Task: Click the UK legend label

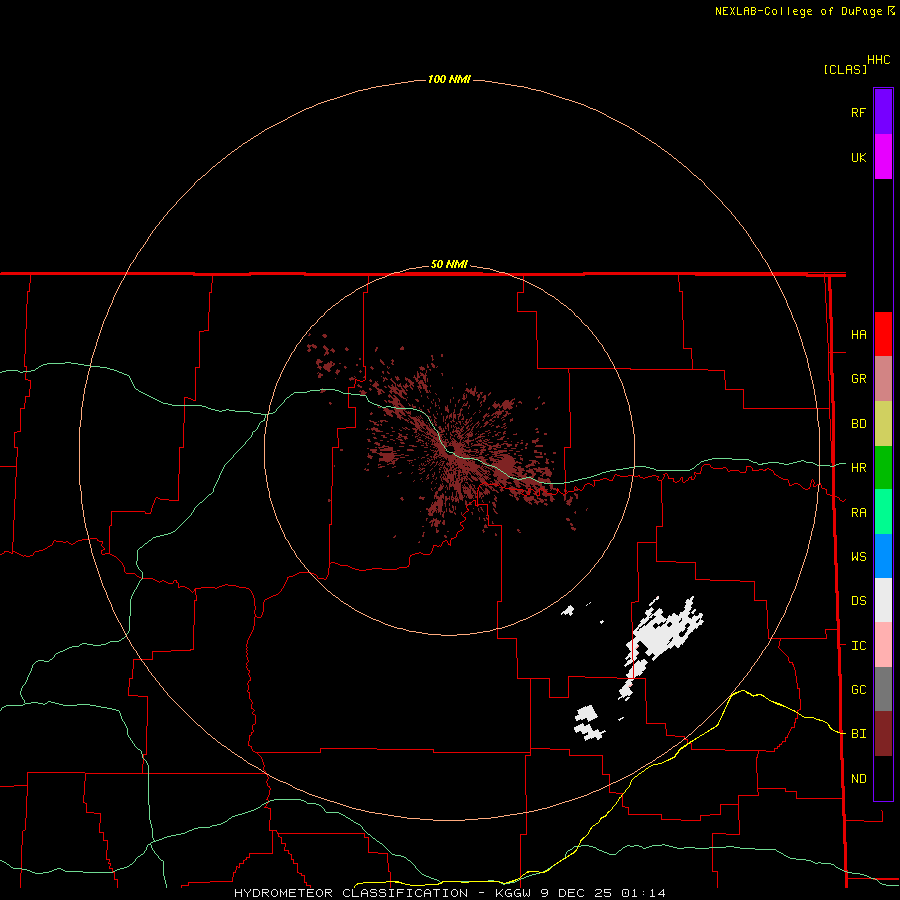Action: pos(858,158)
